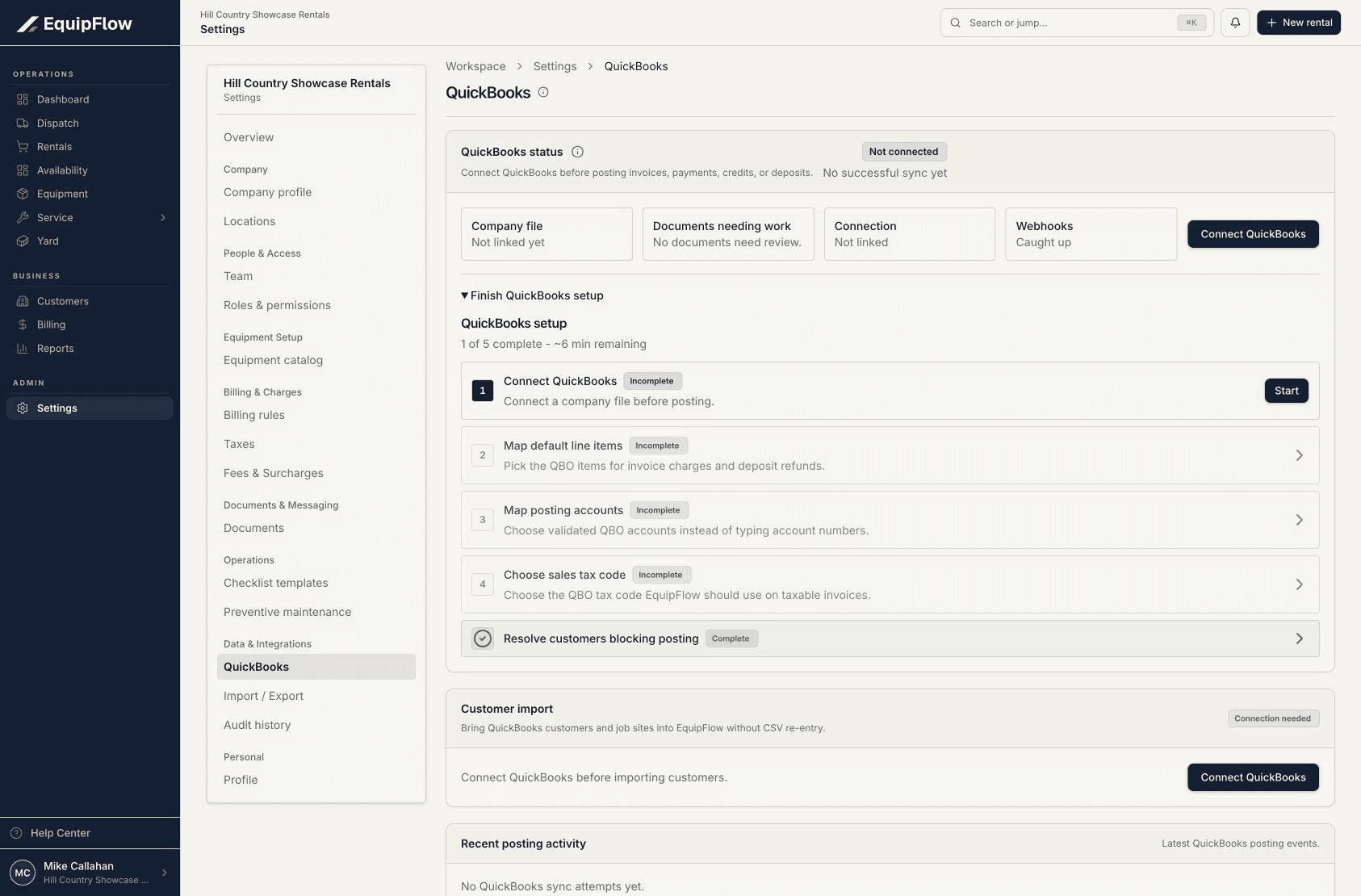1361x896 pixels.
Task: Click the info icon beside QuickBooks status
Action: pyautogui.click(x=577, y=152)
